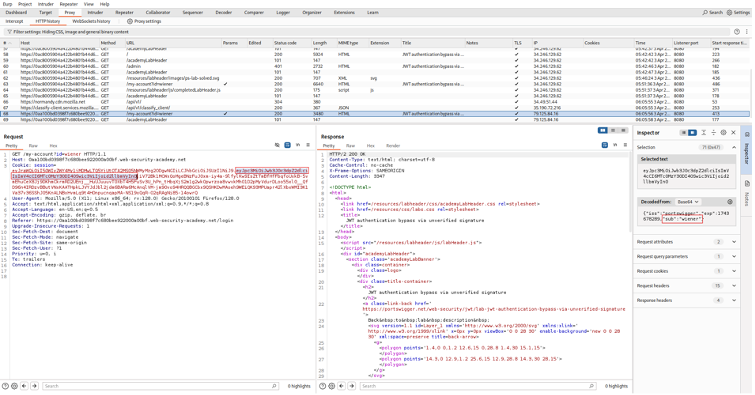Image resolution: width=755 pixels, height=395 pixels.
Task: Select history row 66 normandy.cdn.mozilla.net
Action: tap(376, 102)
